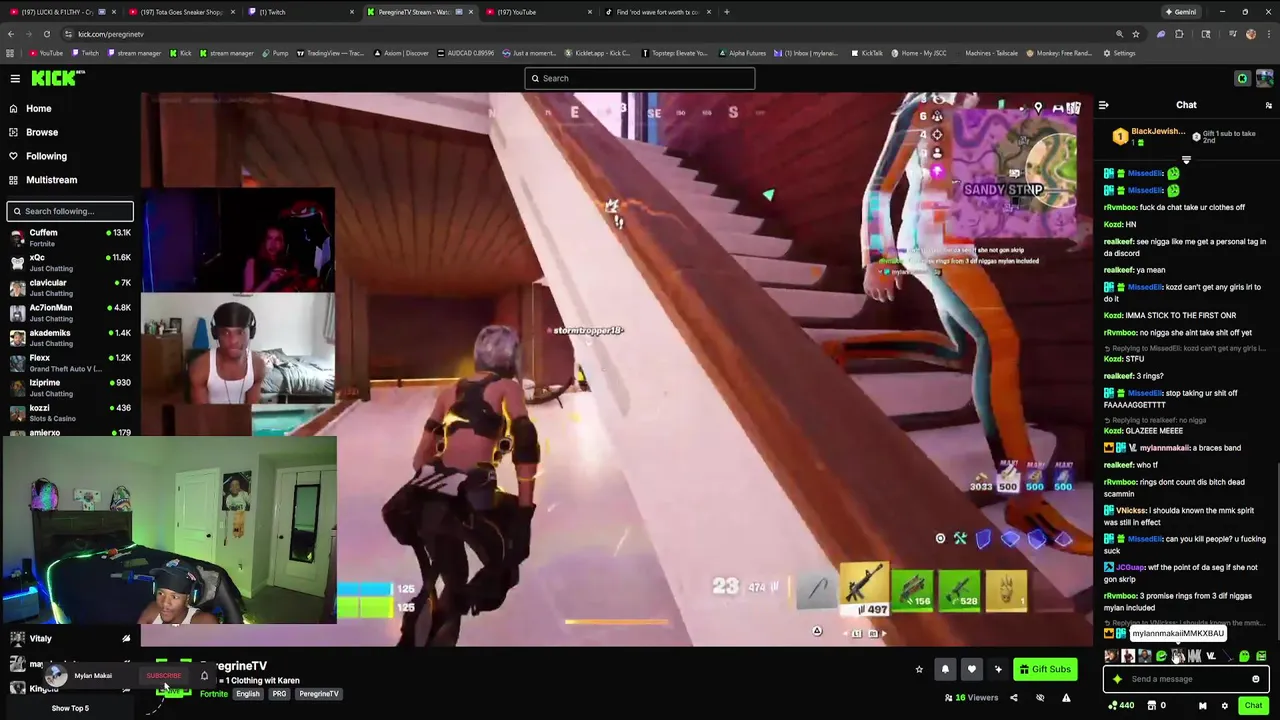Click the Gemini button in browser
The width and height of the screenshot is (1280, 720).
(x=1180, y=12)
